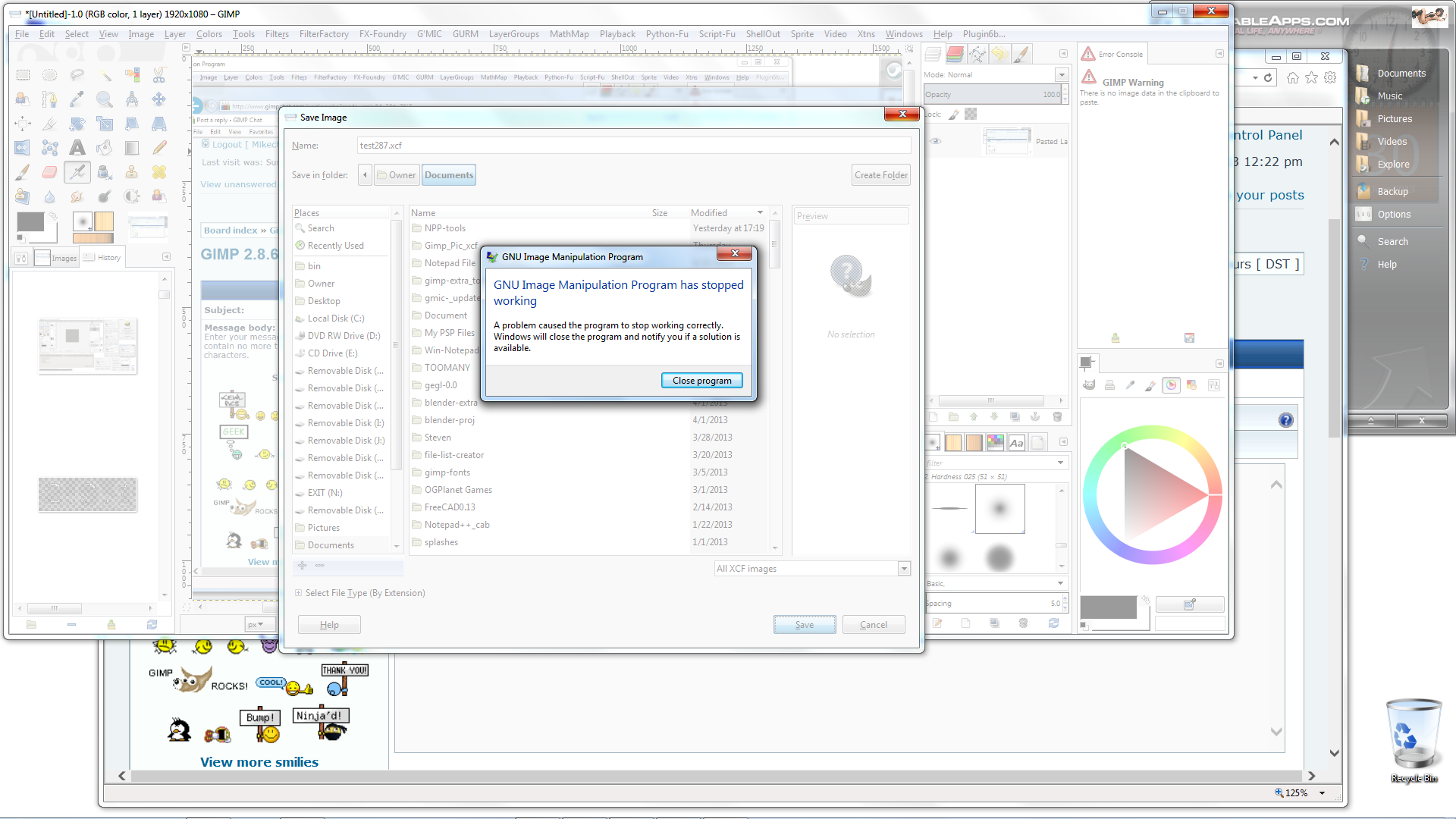Select the Flip tool in toolbox

point(23,148)
